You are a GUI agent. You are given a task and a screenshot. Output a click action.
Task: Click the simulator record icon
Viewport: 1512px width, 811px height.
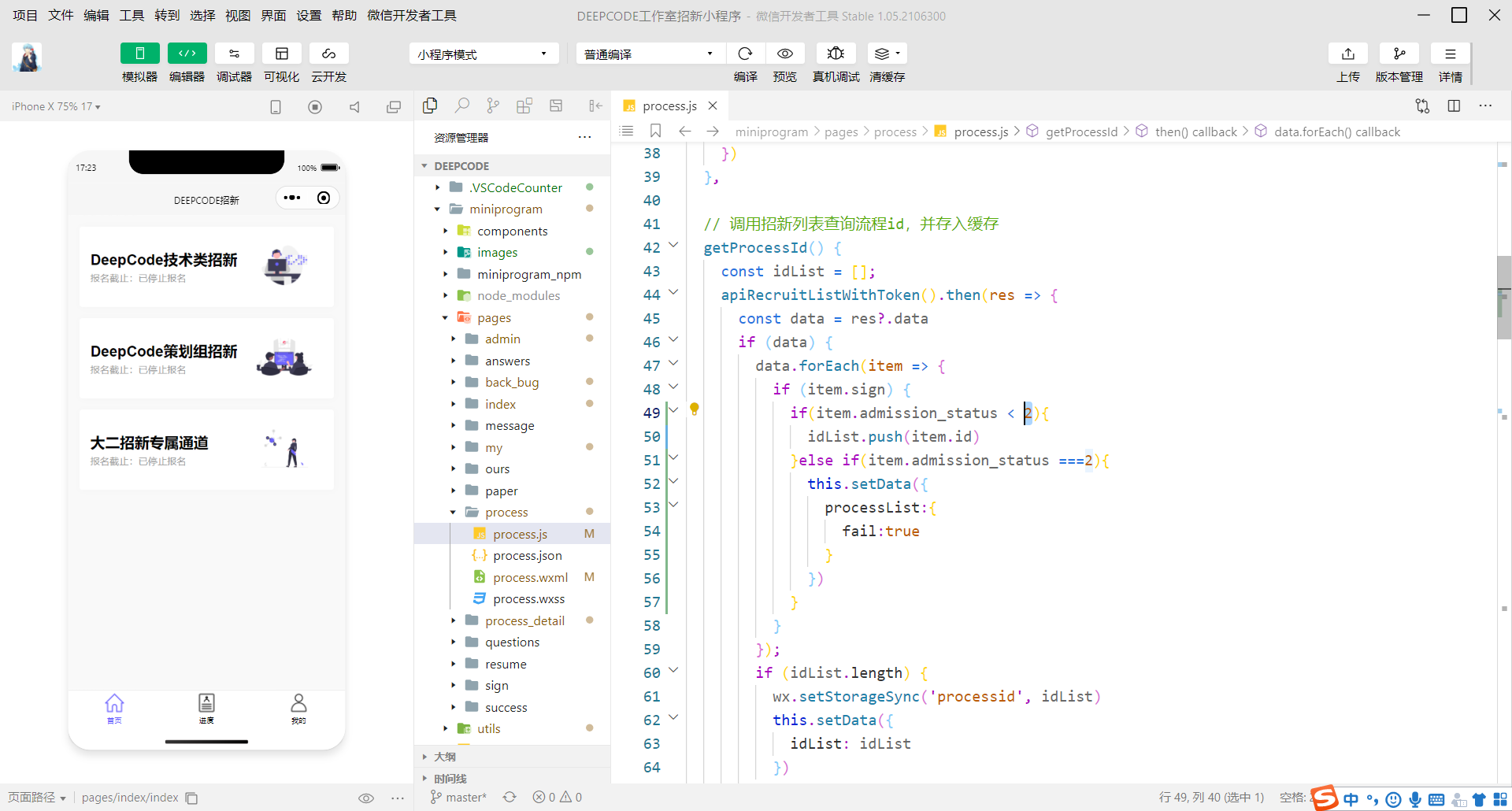click(x=315, y=107)
